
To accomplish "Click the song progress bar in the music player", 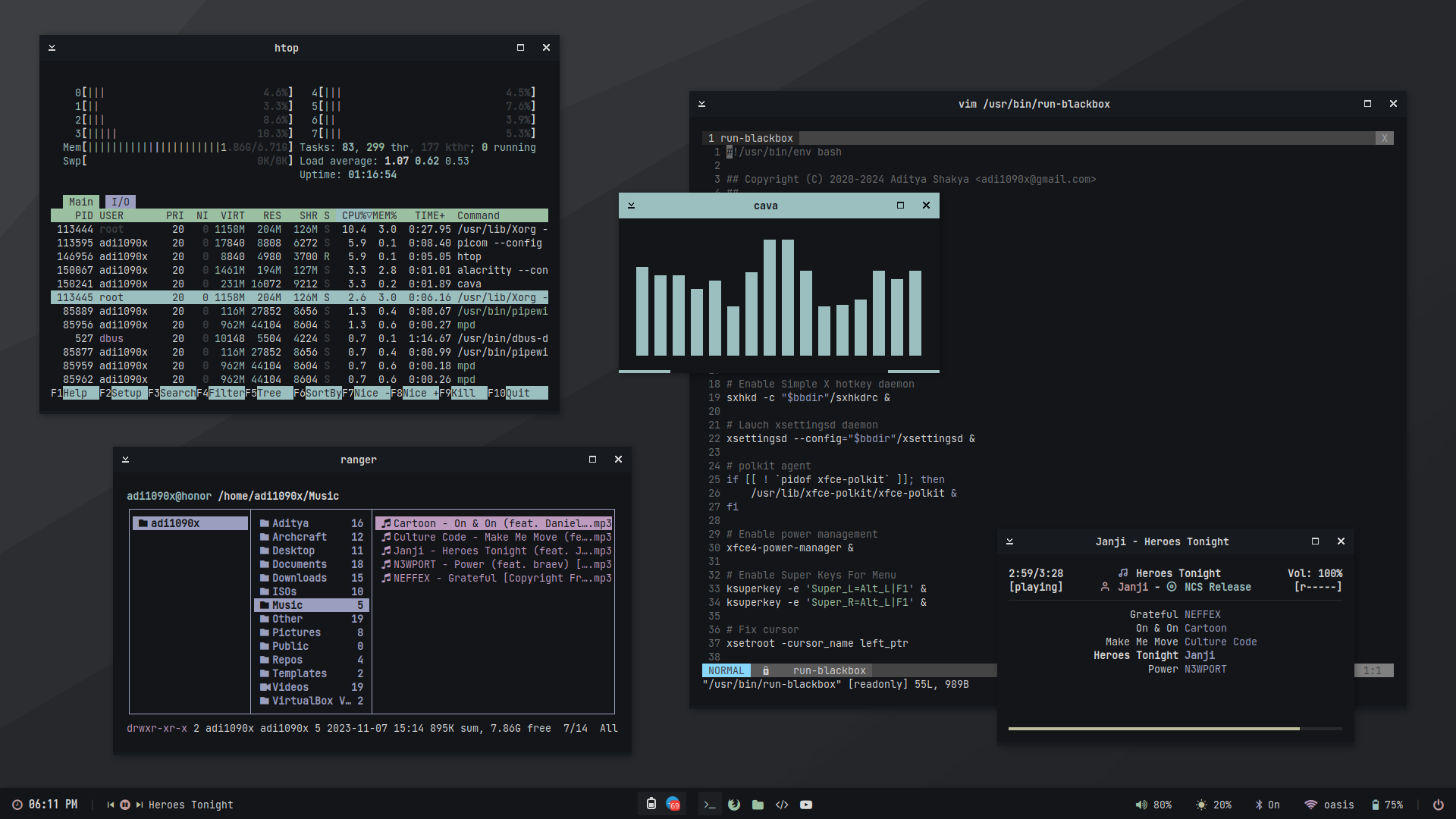I will click(1174, 729).
